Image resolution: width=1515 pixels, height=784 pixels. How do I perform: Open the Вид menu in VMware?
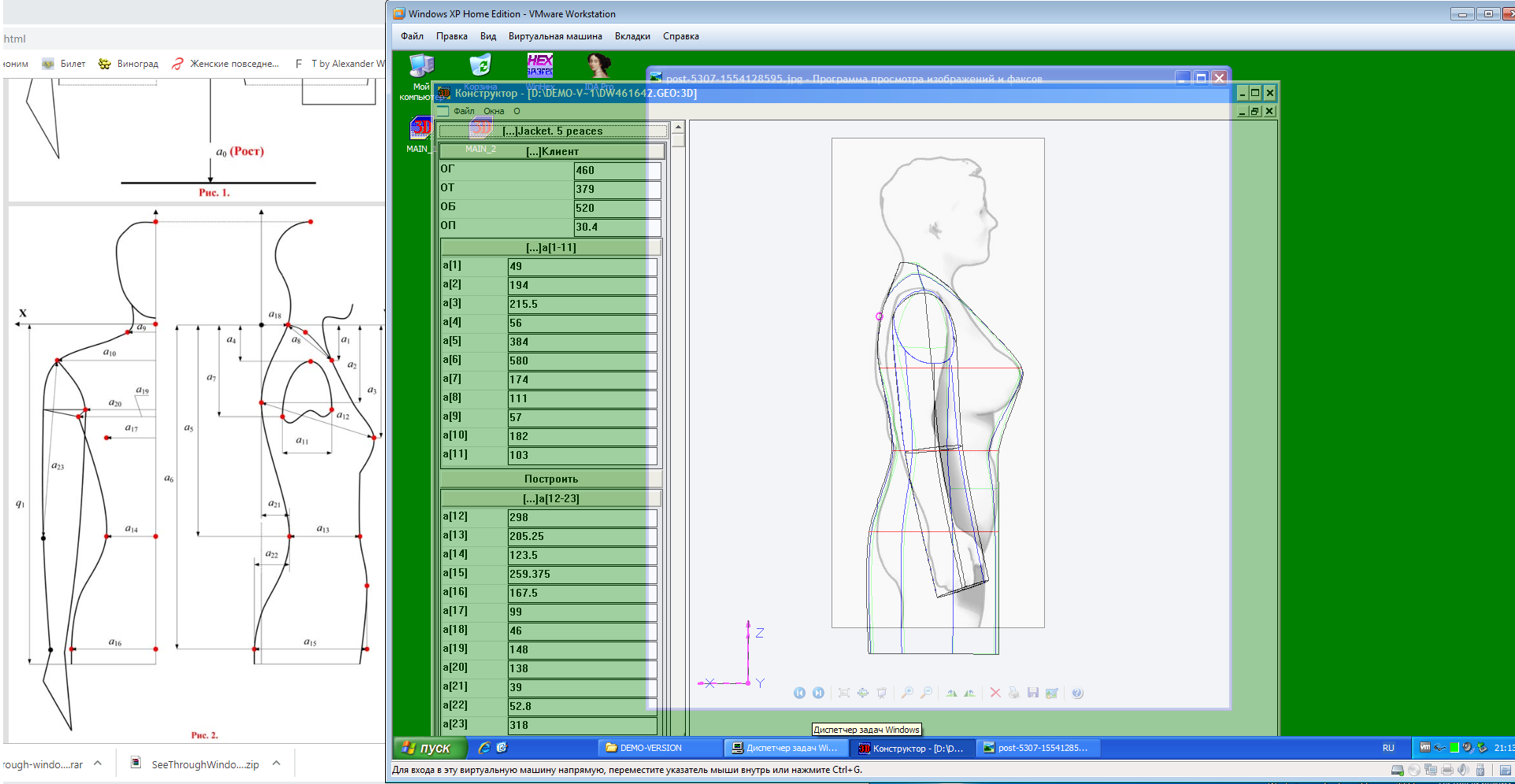(488, 36)
